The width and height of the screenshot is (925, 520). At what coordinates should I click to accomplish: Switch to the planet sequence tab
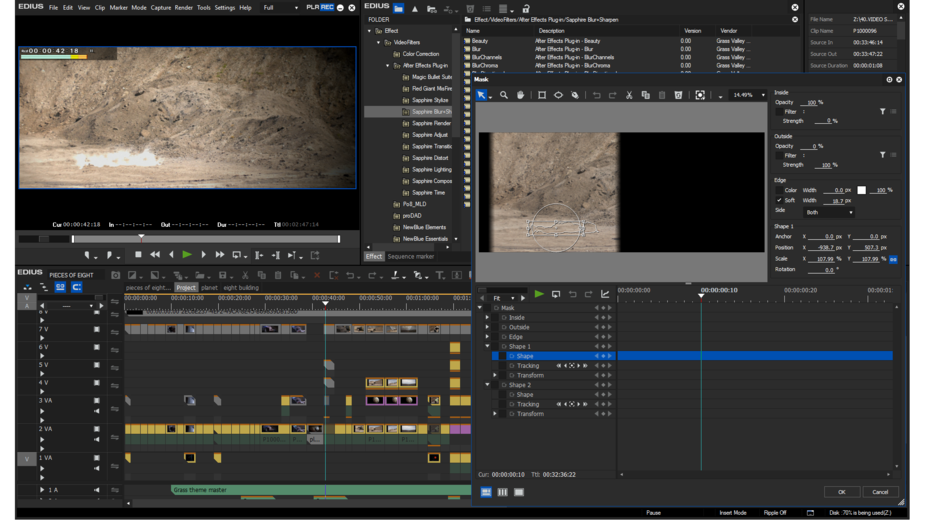[209, 288]
